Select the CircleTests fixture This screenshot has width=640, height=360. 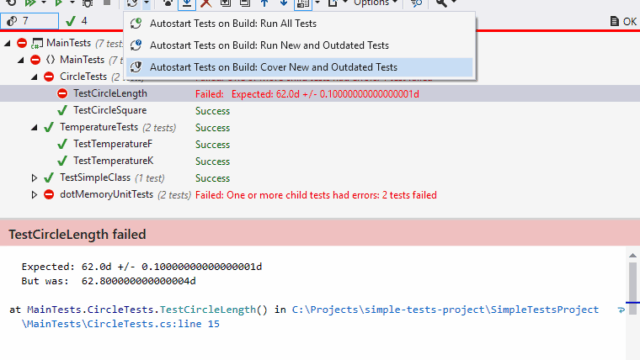[83, 76]
